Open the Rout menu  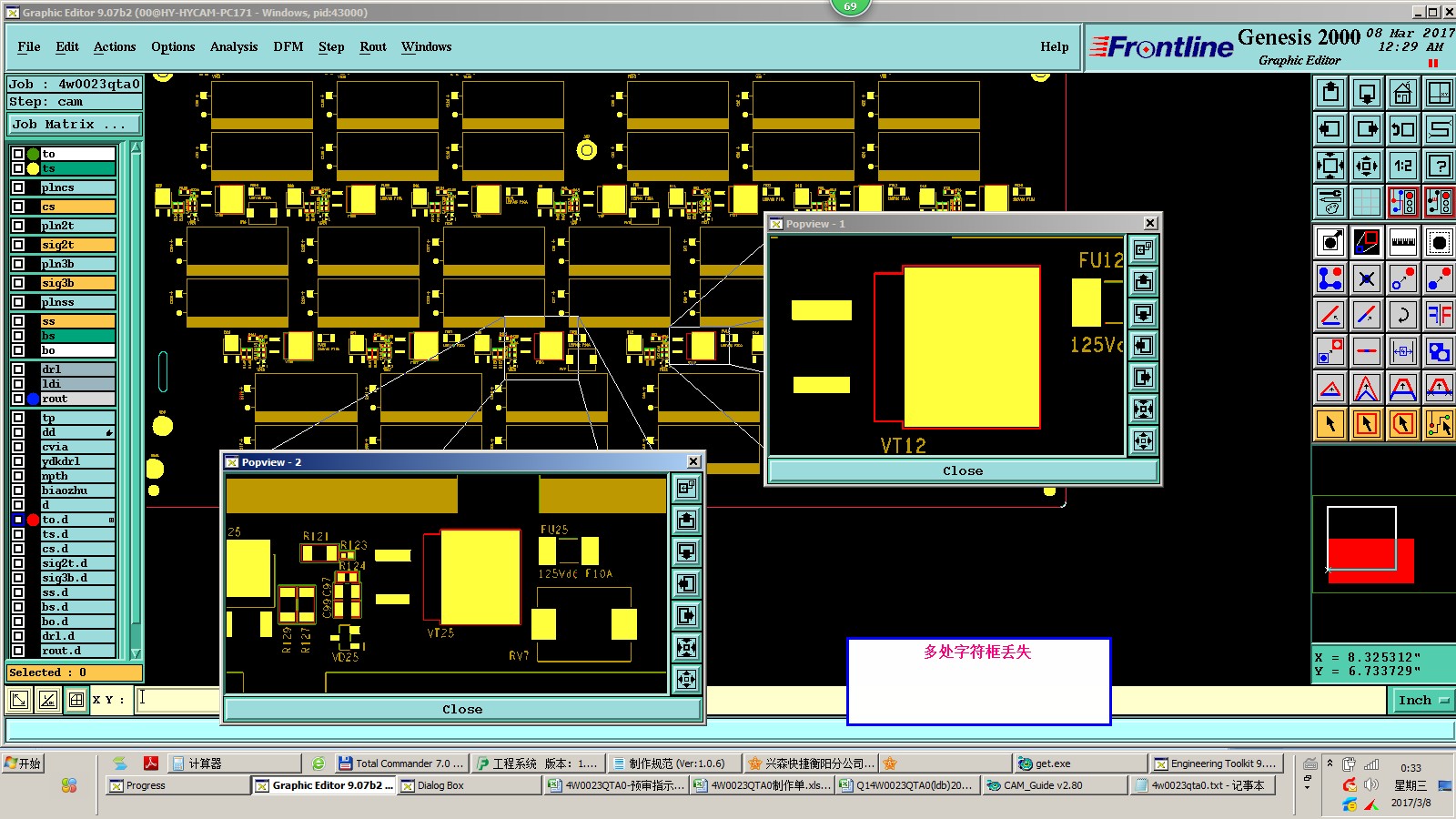373,46
